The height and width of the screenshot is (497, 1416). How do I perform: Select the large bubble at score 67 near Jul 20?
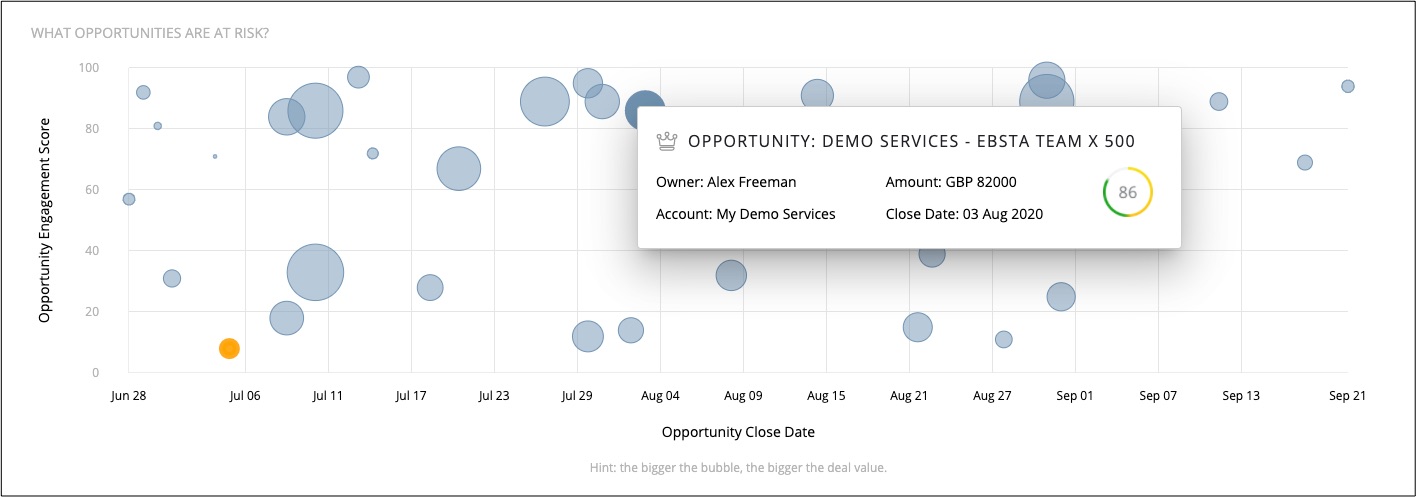point(459,169)
